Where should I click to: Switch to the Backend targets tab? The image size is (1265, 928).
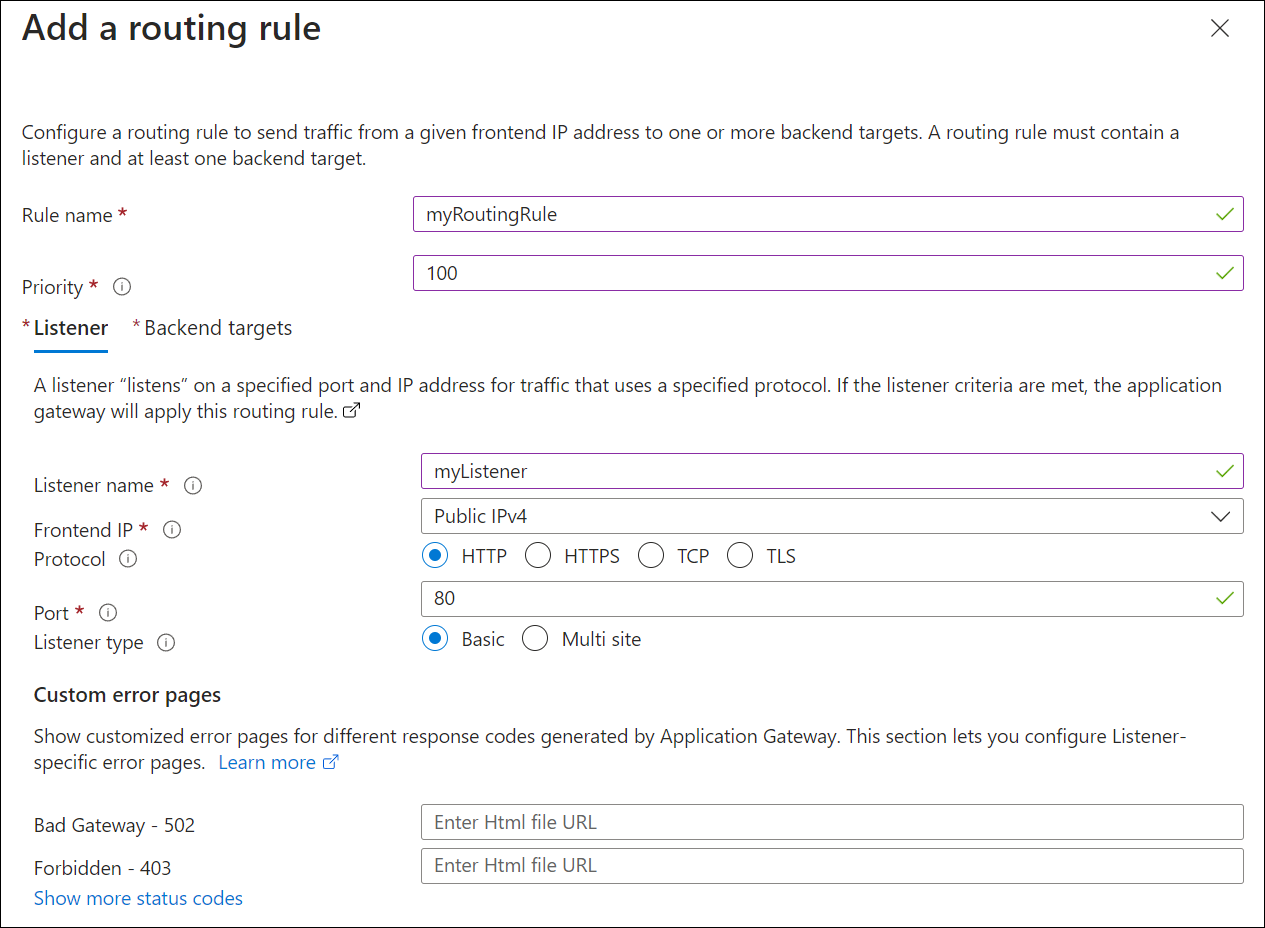[x=218, y=327]
